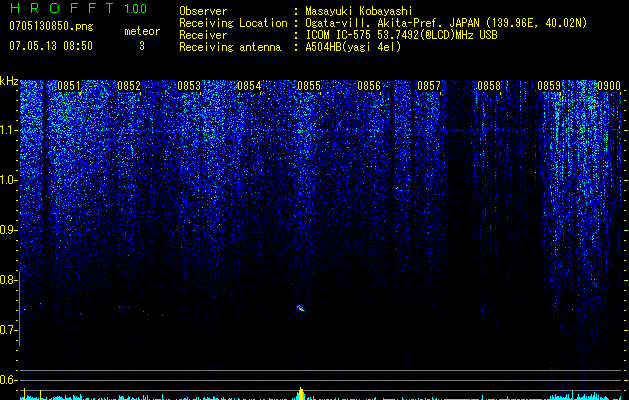Click the meteor count label

pyautogui.click(x=142, y=31)
